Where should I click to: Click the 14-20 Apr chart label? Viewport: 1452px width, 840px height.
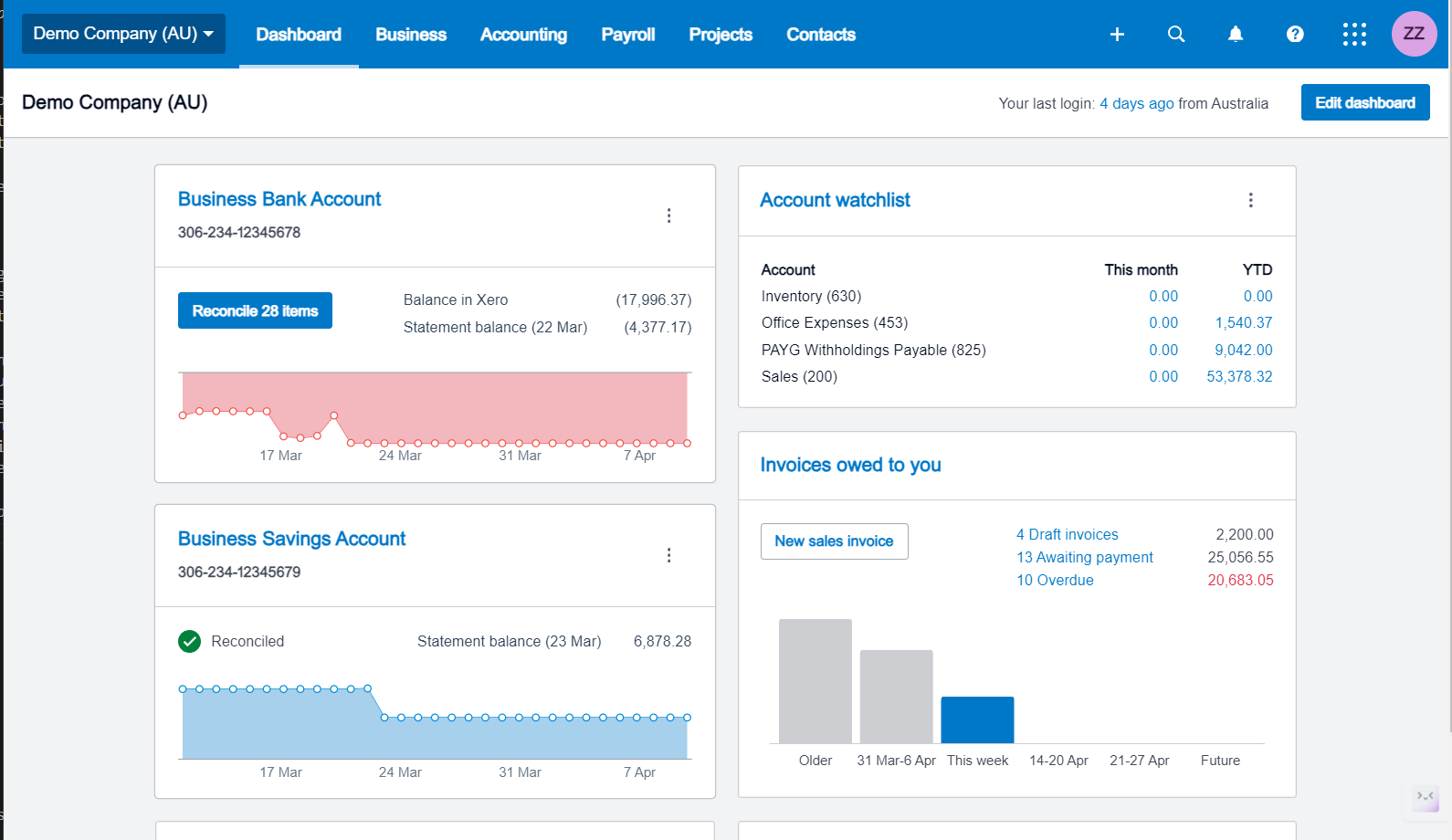(x=1058, y=761)
